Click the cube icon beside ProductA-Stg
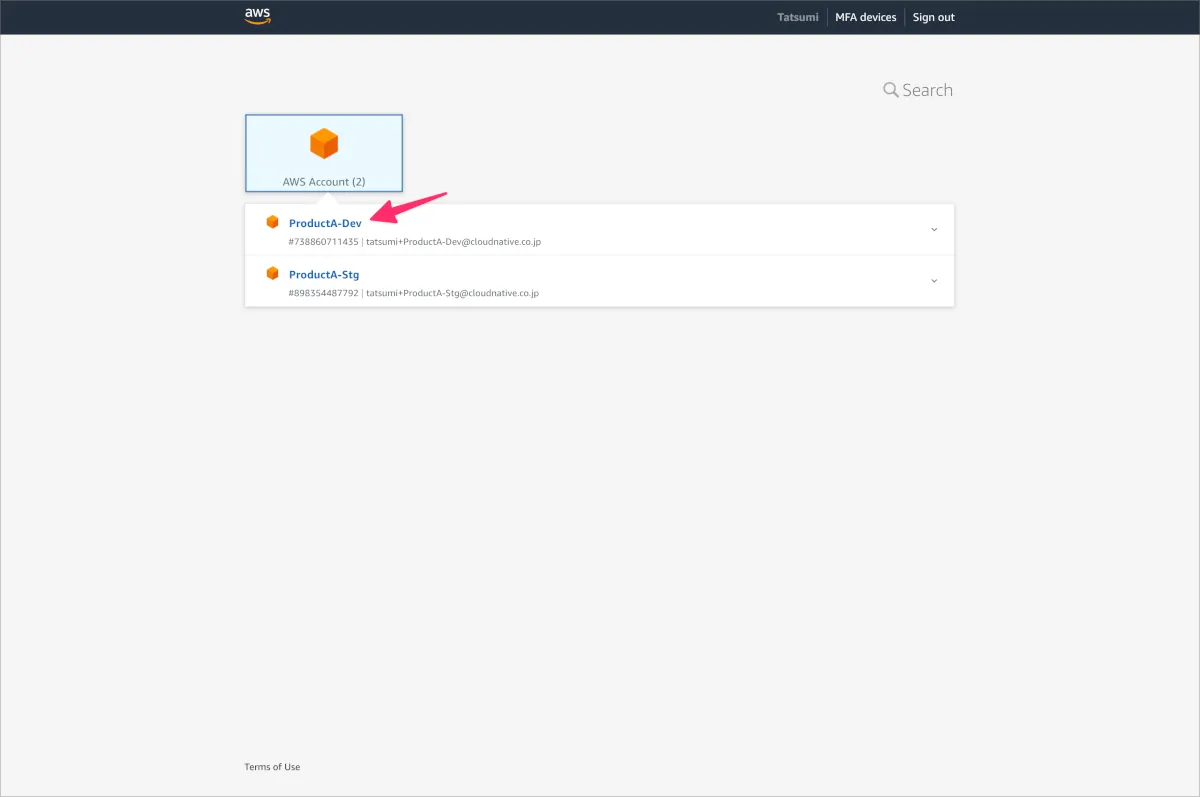The height and width of the screenshot is (797, 1200). point(272,273)
